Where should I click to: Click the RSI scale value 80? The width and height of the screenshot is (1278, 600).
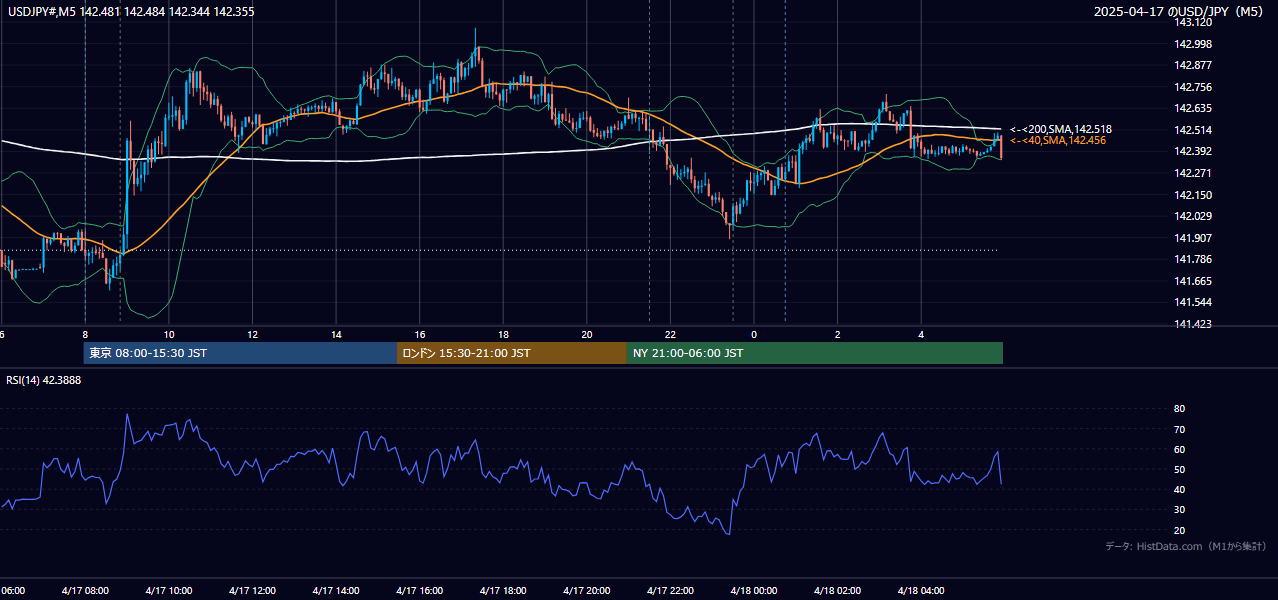pos(1179,409)
